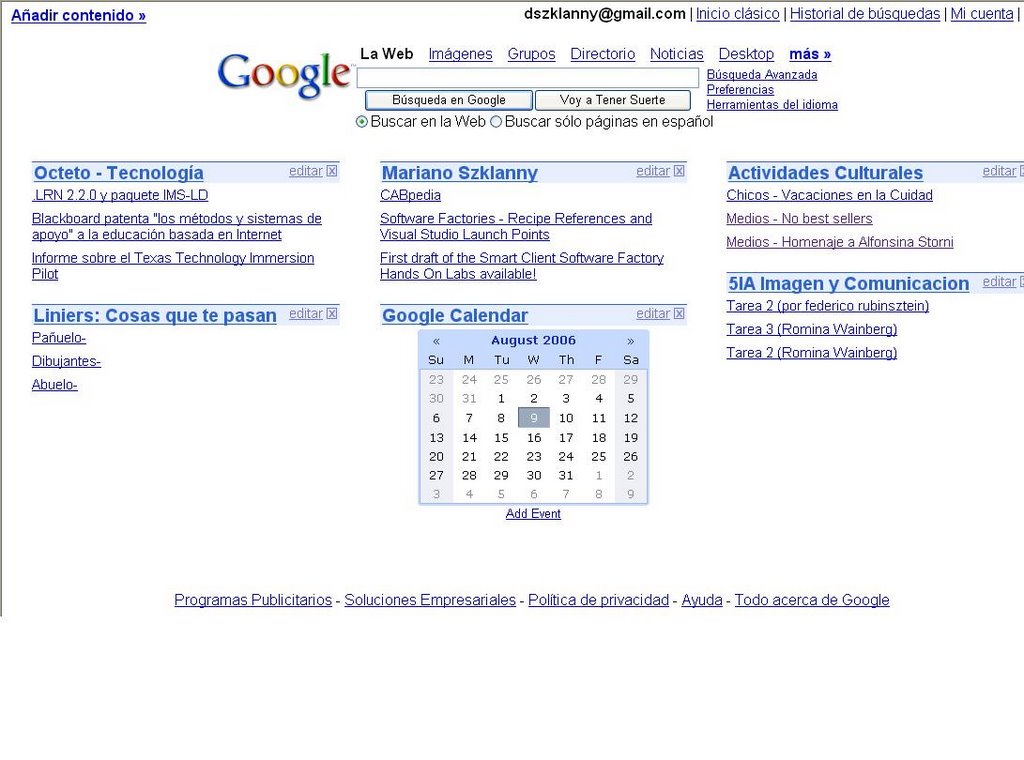
Task: Open Blackboard patenta article link
Action: click(x=176, y=227)
